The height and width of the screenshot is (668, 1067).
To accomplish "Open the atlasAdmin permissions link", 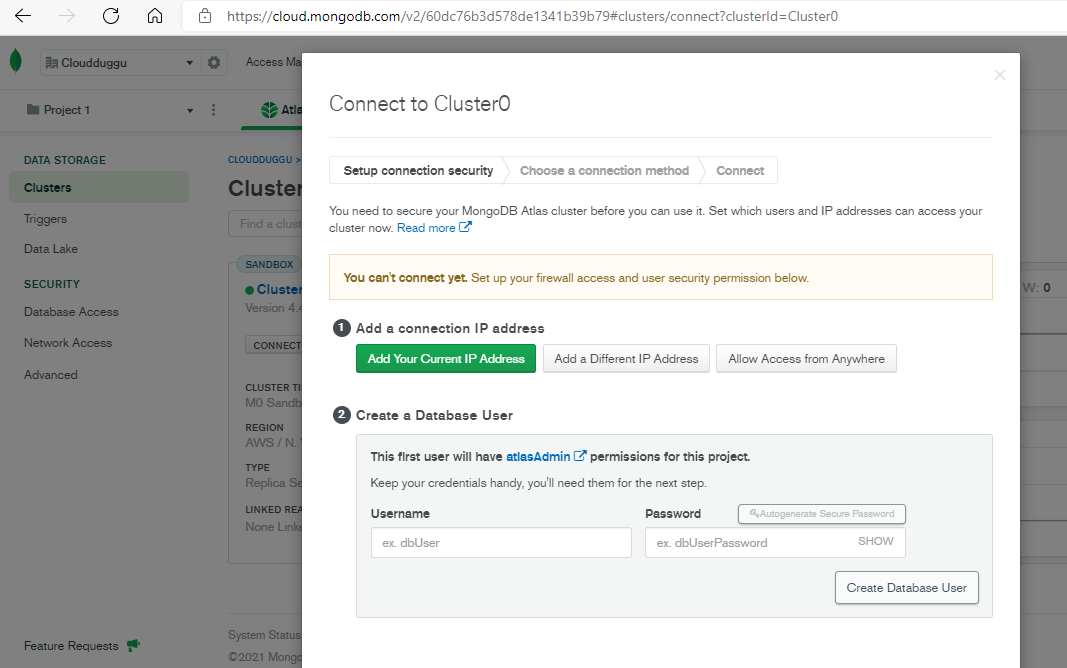I will (546, 456).
